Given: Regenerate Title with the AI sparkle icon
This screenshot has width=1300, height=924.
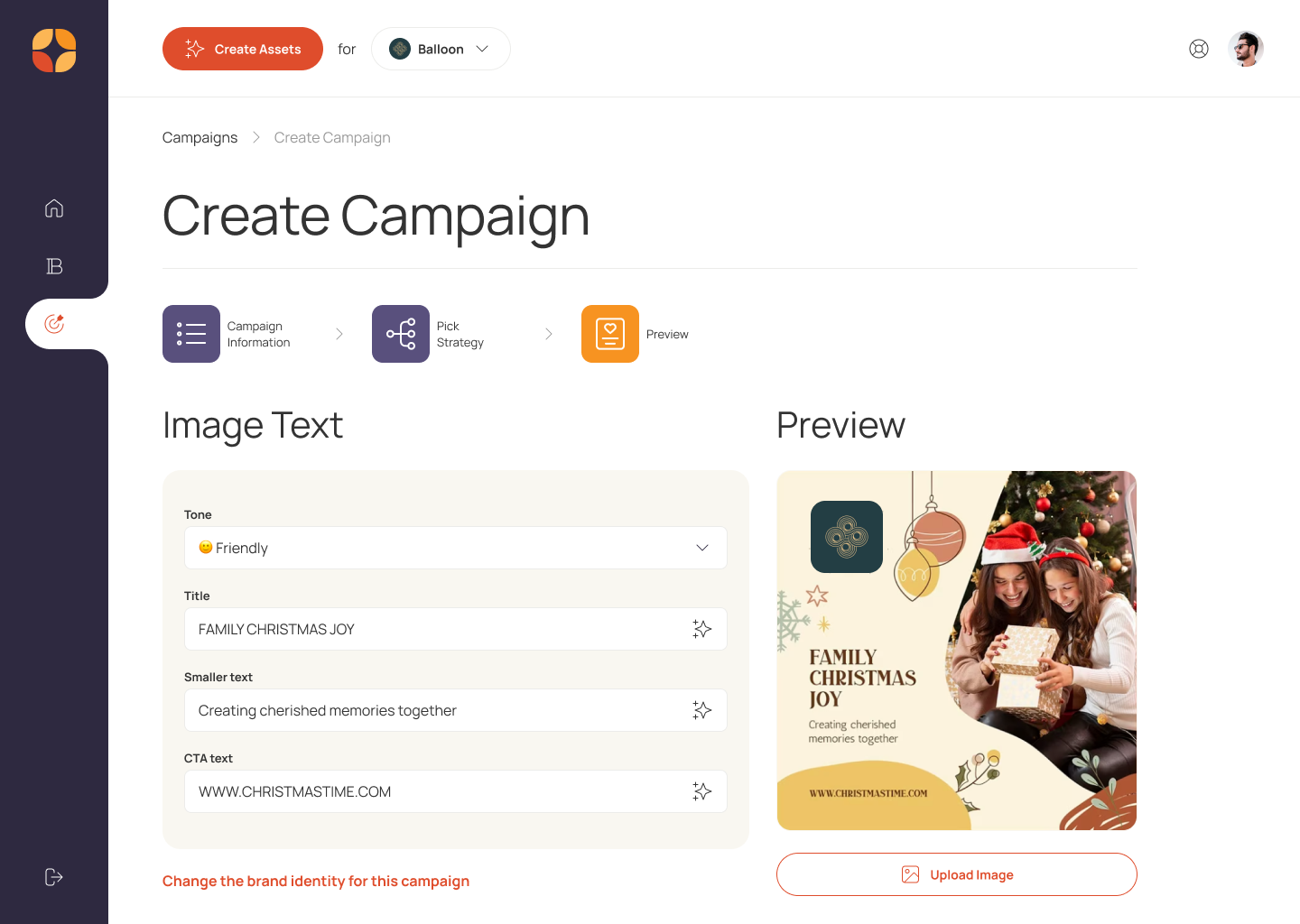Looking at the screenshot, I should pyautogui.click(x=702, y=629).
